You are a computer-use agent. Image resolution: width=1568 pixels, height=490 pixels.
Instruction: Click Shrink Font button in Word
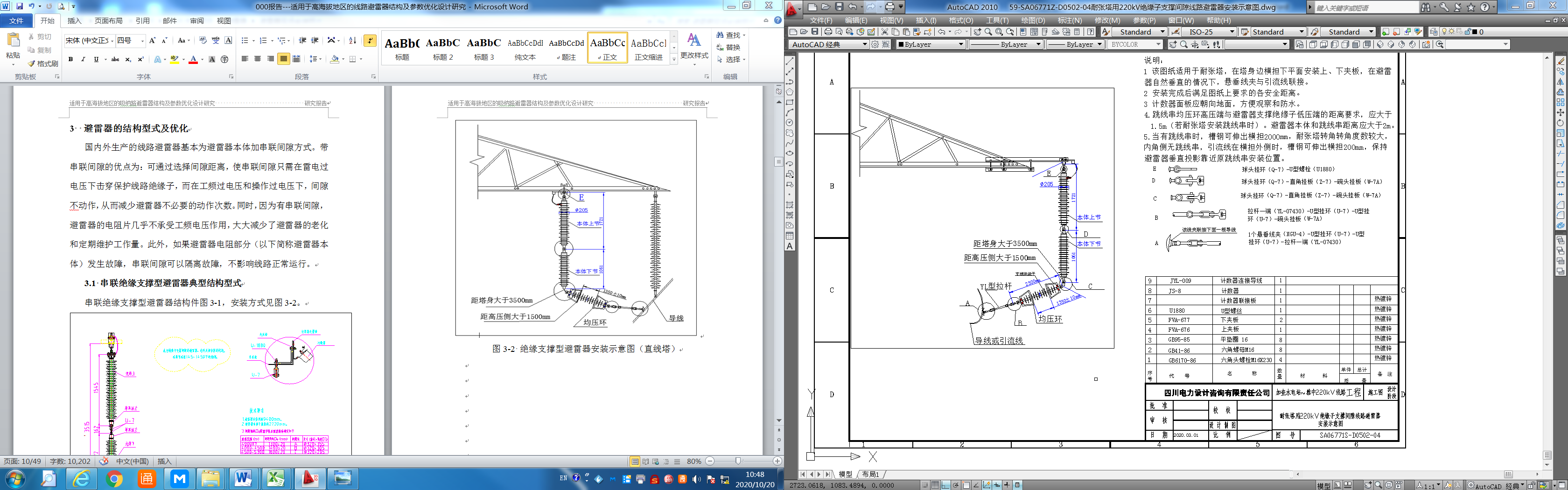click(164, 41)
